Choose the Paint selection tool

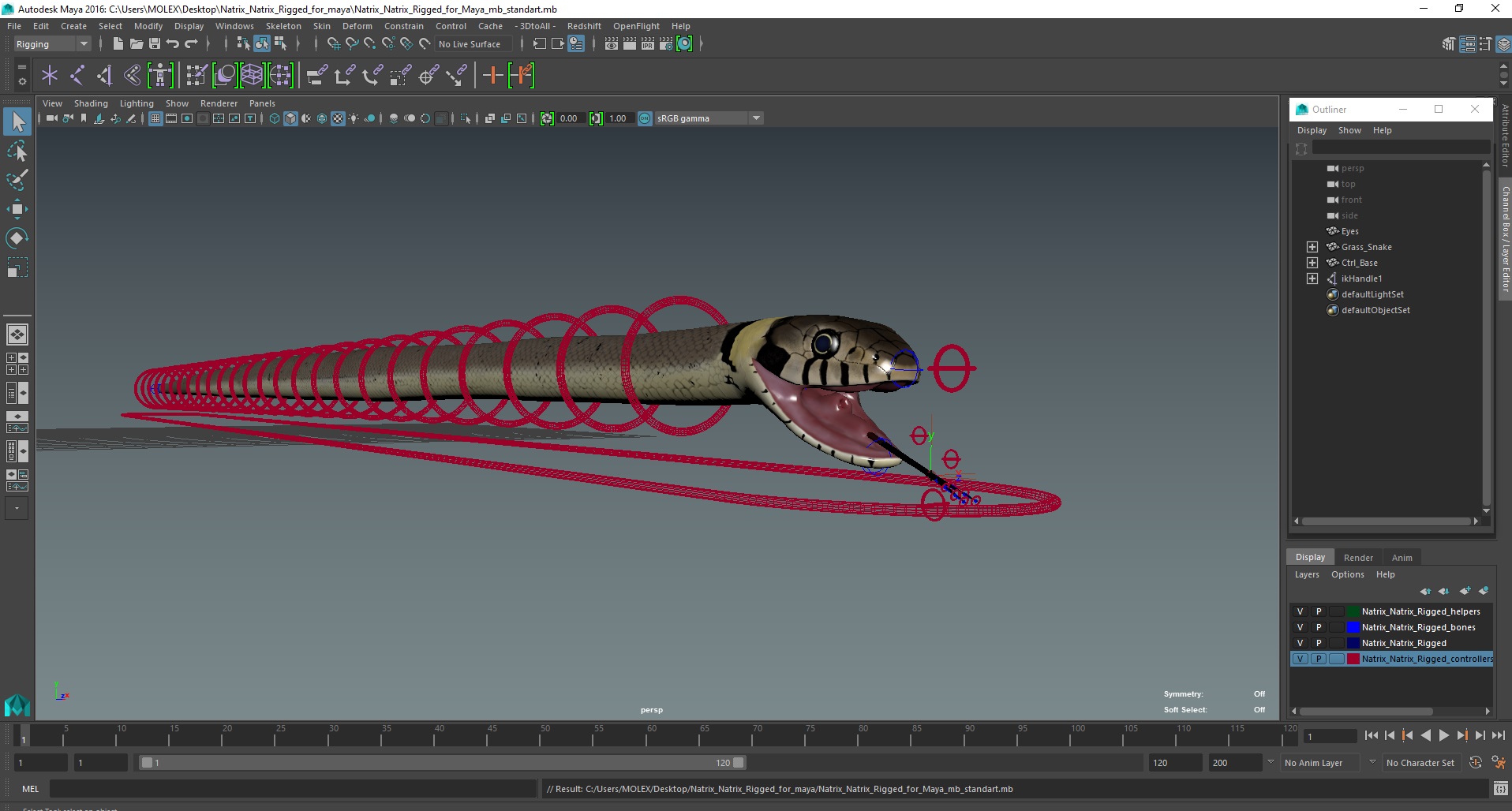pos(17,180)
